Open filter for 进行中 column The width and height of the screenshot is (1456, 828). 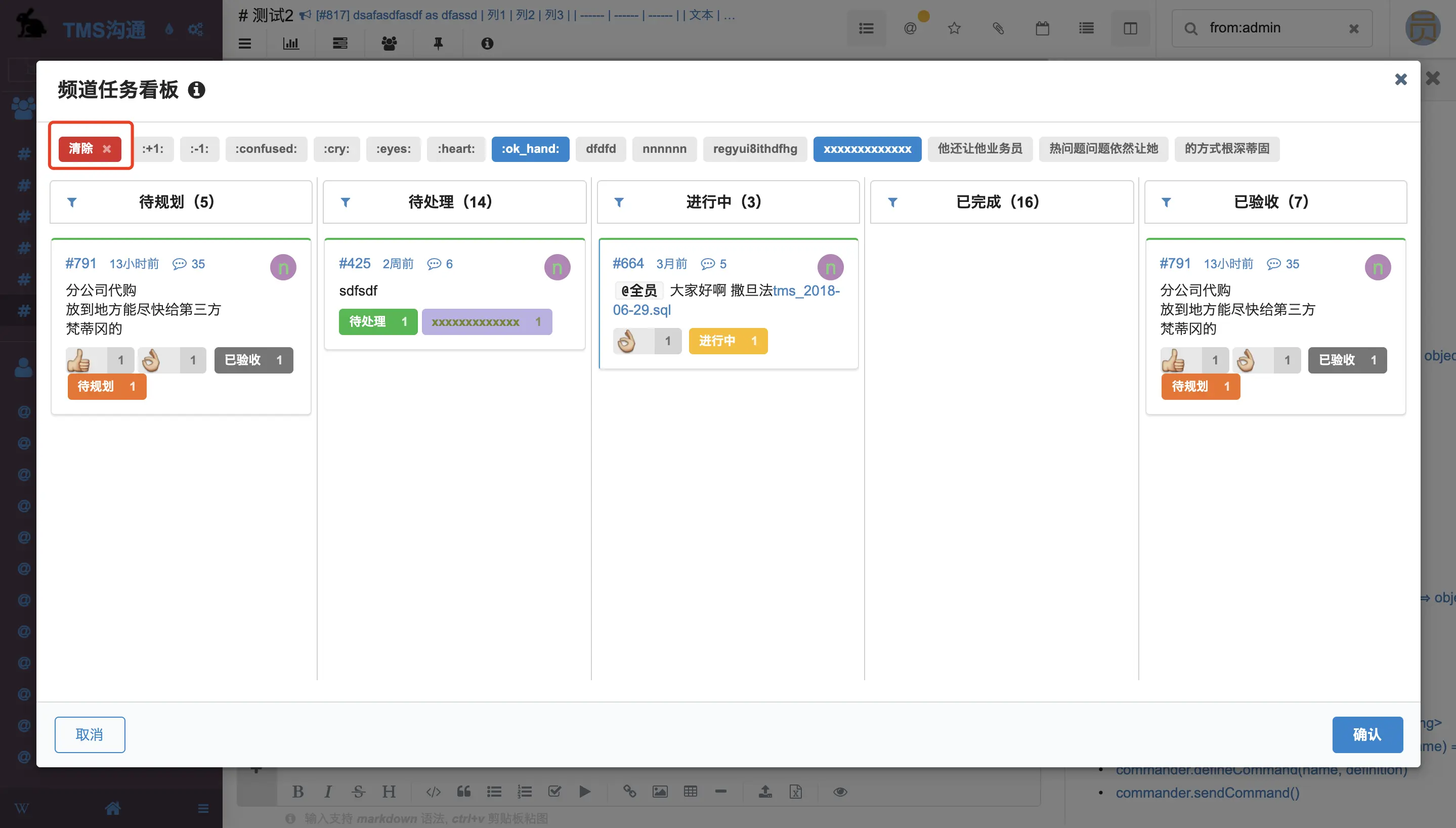click(x=619, y=202)
